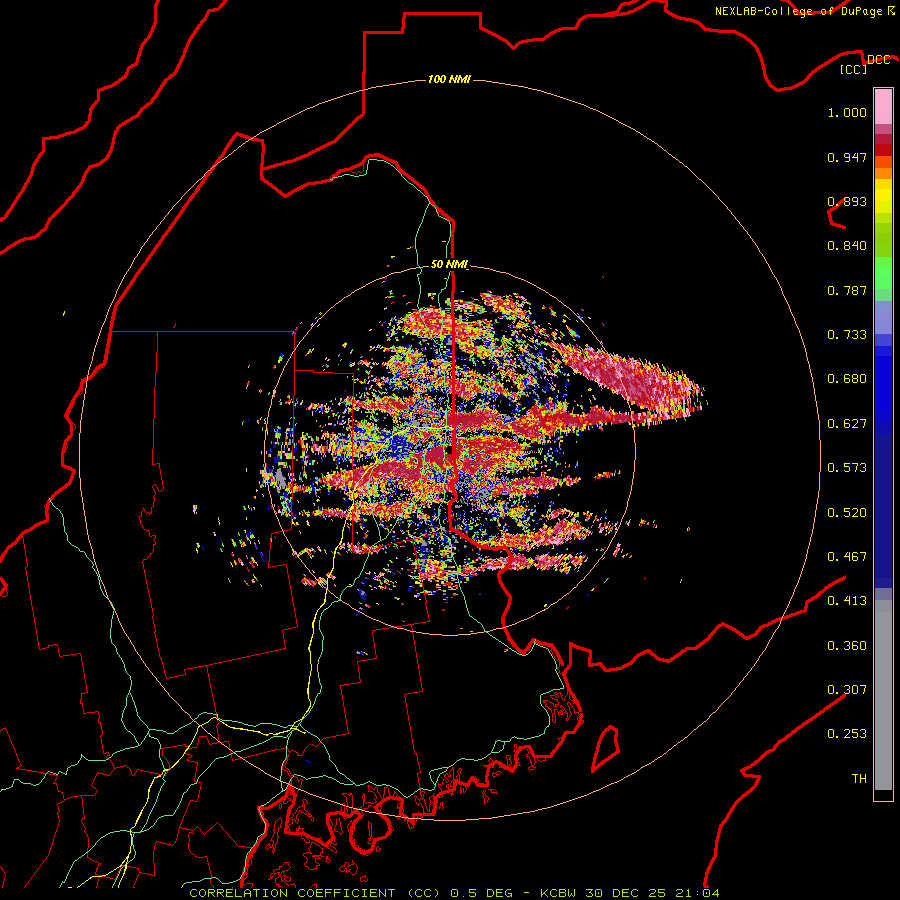Click the dark blue 0.520 band in legend

[x=883, y=512]
